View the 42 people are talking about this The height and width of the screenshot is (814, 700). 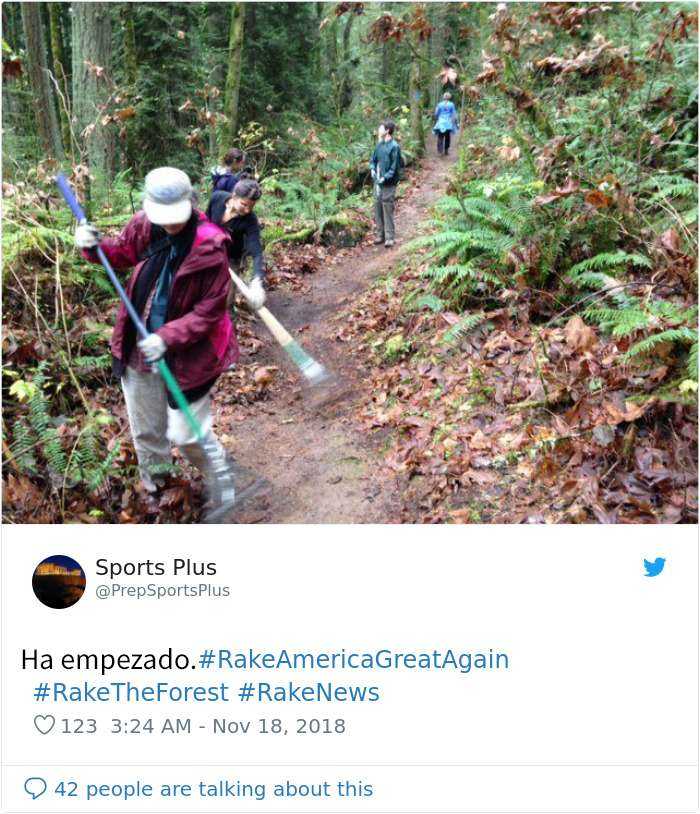point(213,789)
